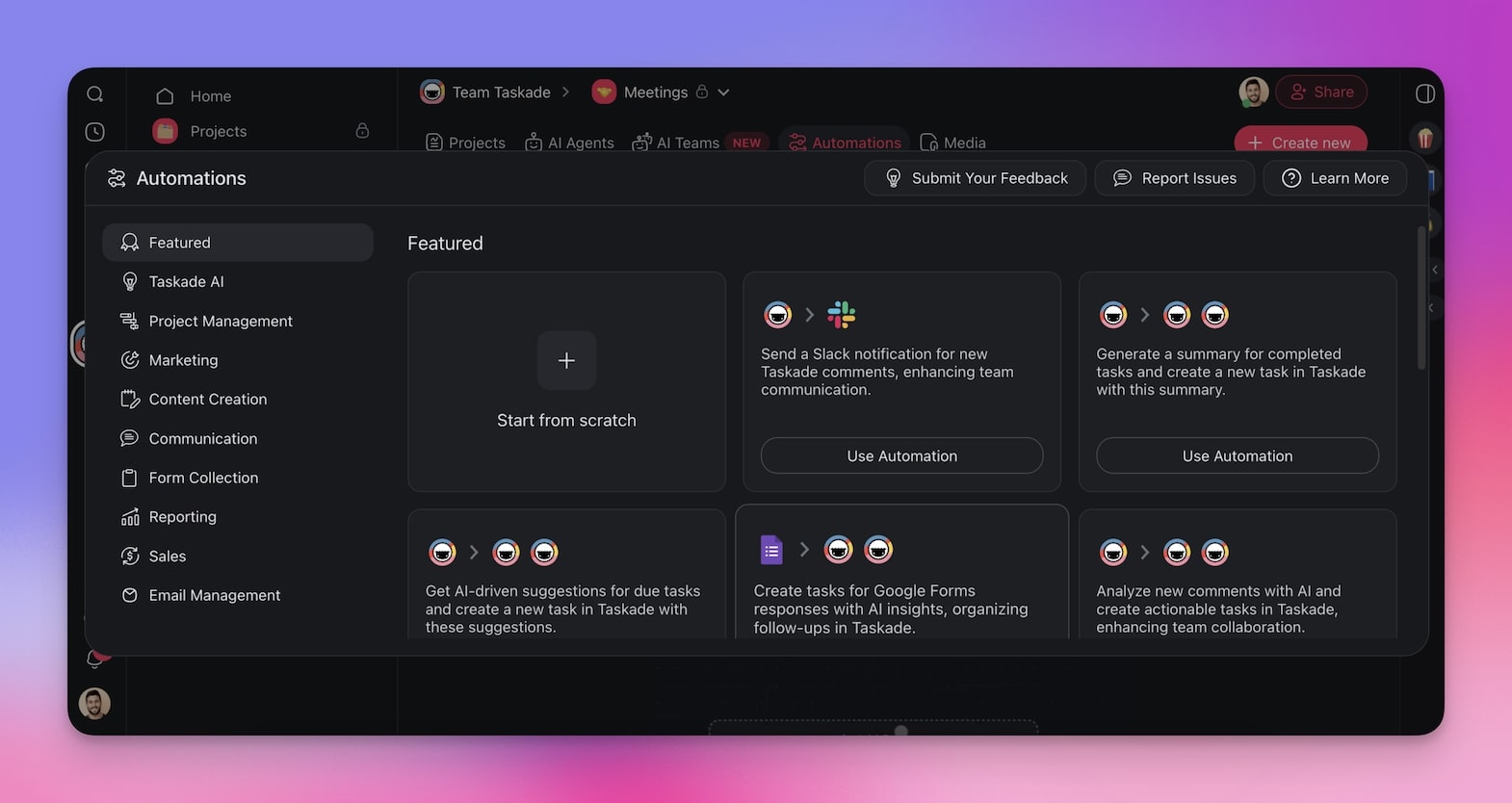Select the Taskade AI category

click(238, 281)
